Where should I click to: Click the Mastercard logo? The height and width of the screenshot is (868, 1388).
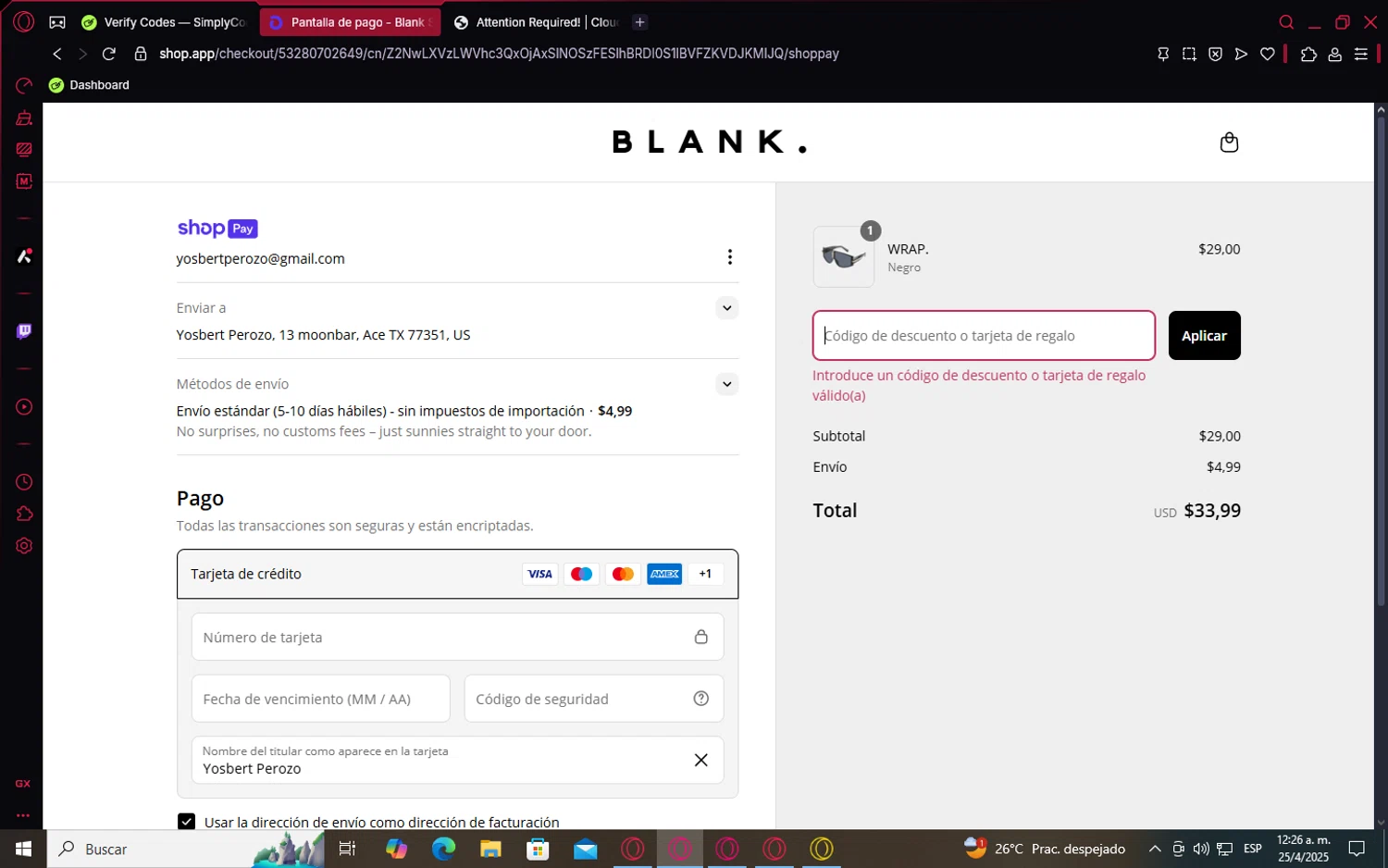tap(623, 574)
